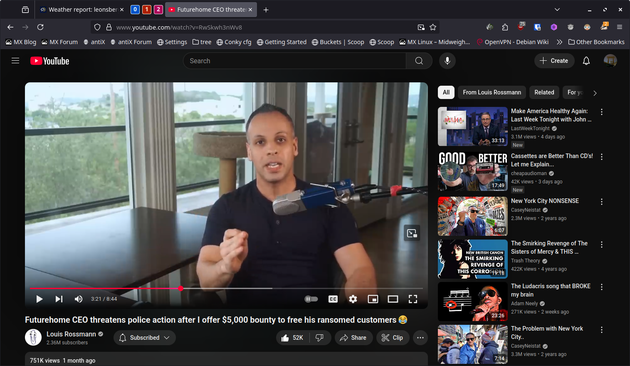Viewport: 630px width, 366px height.
Task: Open menu for Smirking Revenge video
Action: (x=601, y=244)
